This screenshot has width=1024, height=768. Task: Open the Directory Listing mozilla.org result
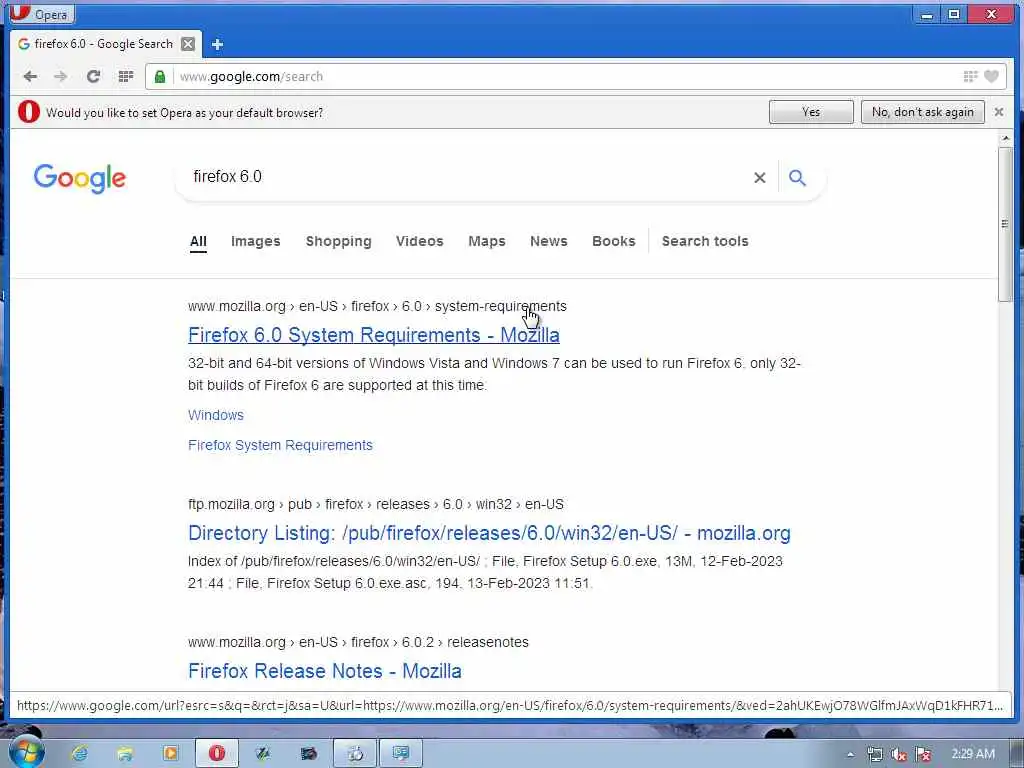point(489,534)
